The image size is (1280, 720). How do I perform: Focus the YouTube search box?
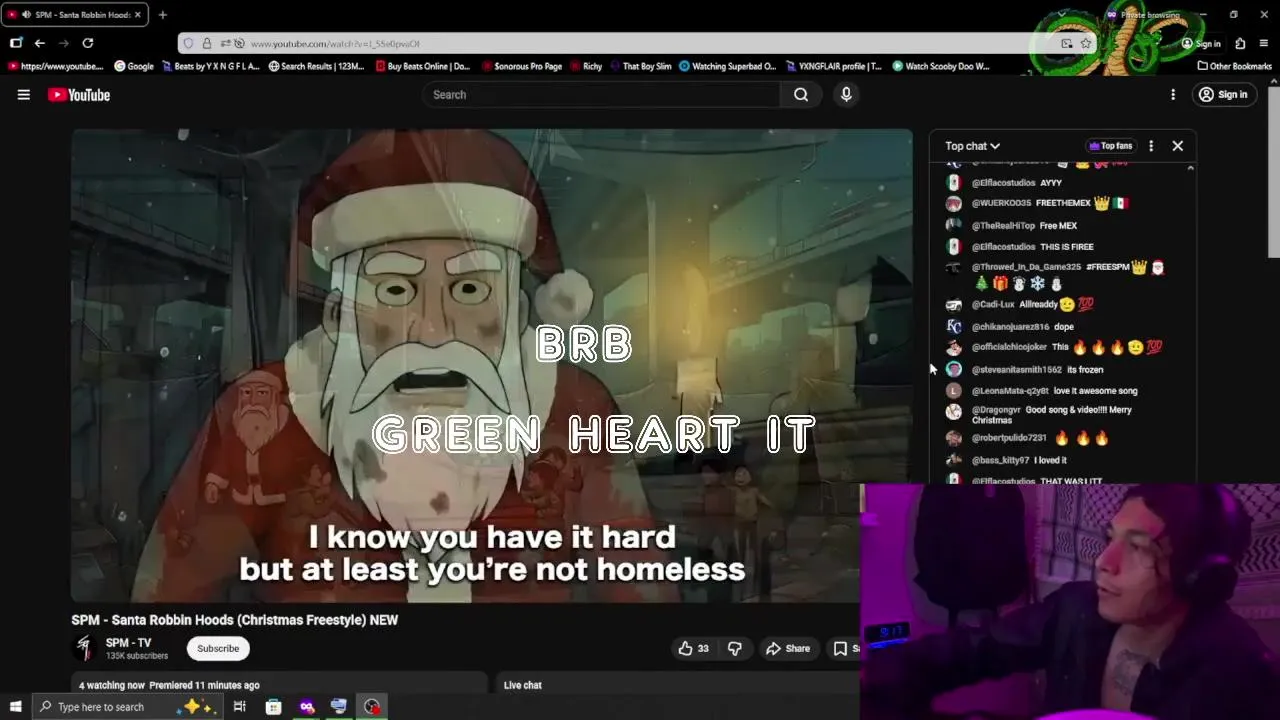(x=601, y=95)
